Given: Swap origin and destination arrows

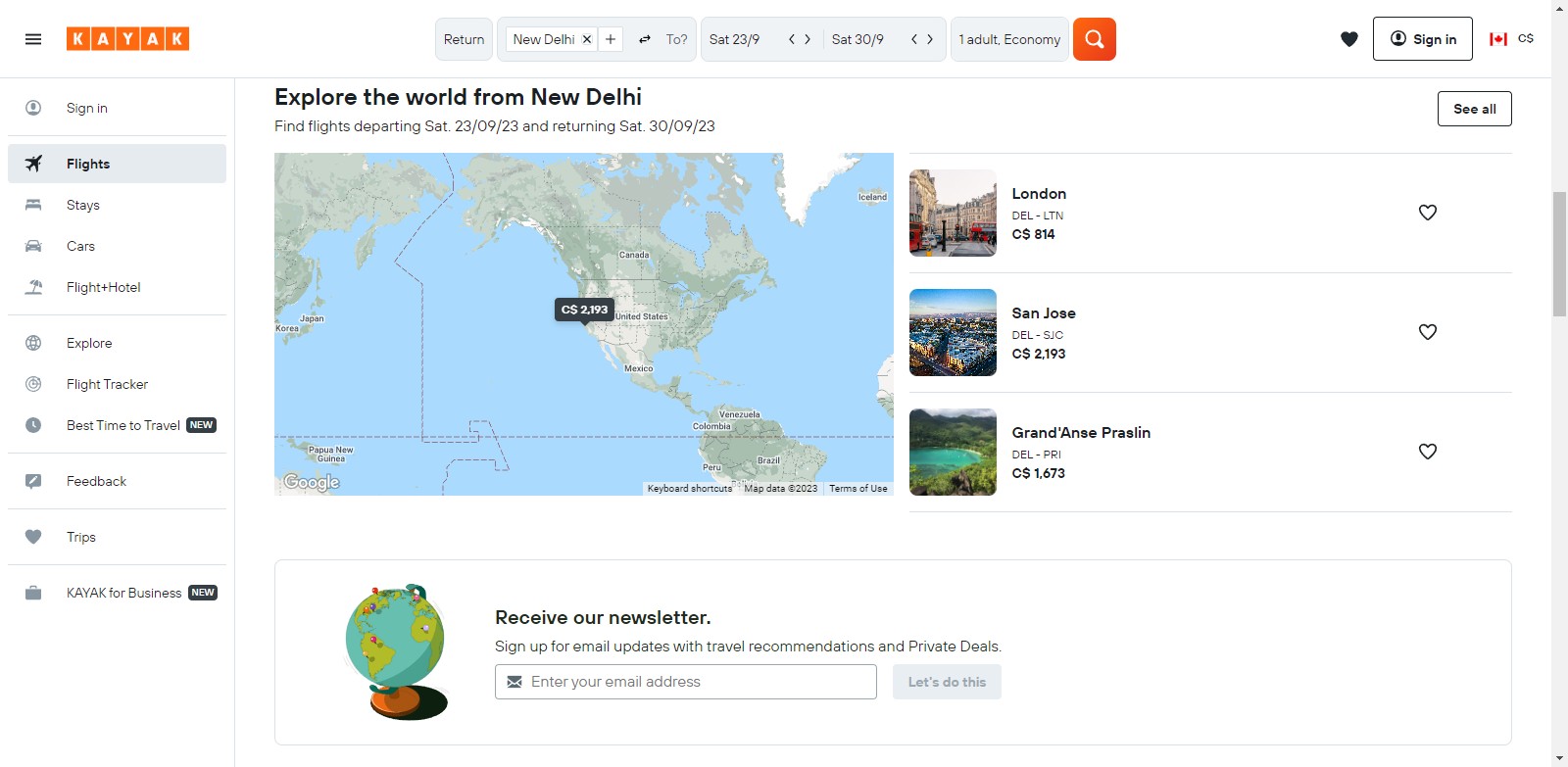Looking at the screenshot, I should (x=645, y=39).
